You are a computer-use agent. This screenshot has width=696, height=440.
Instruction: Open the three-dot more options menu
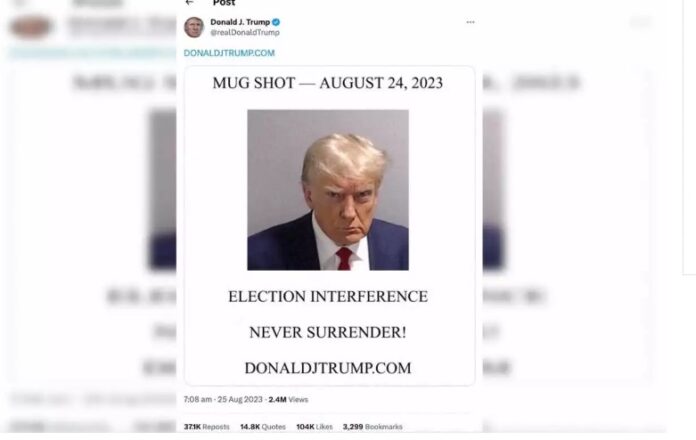pos(471,22)
